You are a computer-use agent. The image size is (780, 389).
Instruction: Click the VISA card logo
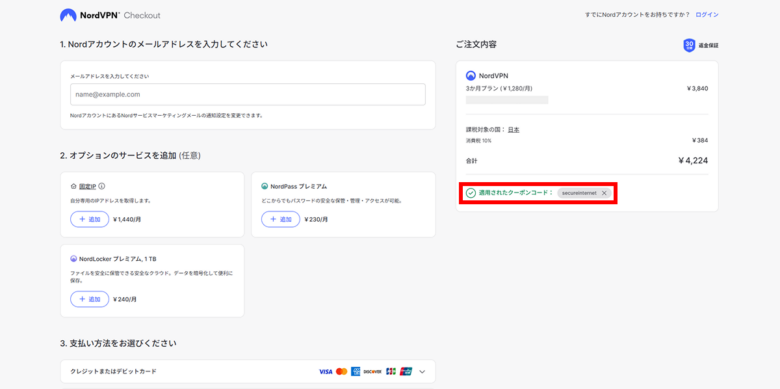[325, 372]
